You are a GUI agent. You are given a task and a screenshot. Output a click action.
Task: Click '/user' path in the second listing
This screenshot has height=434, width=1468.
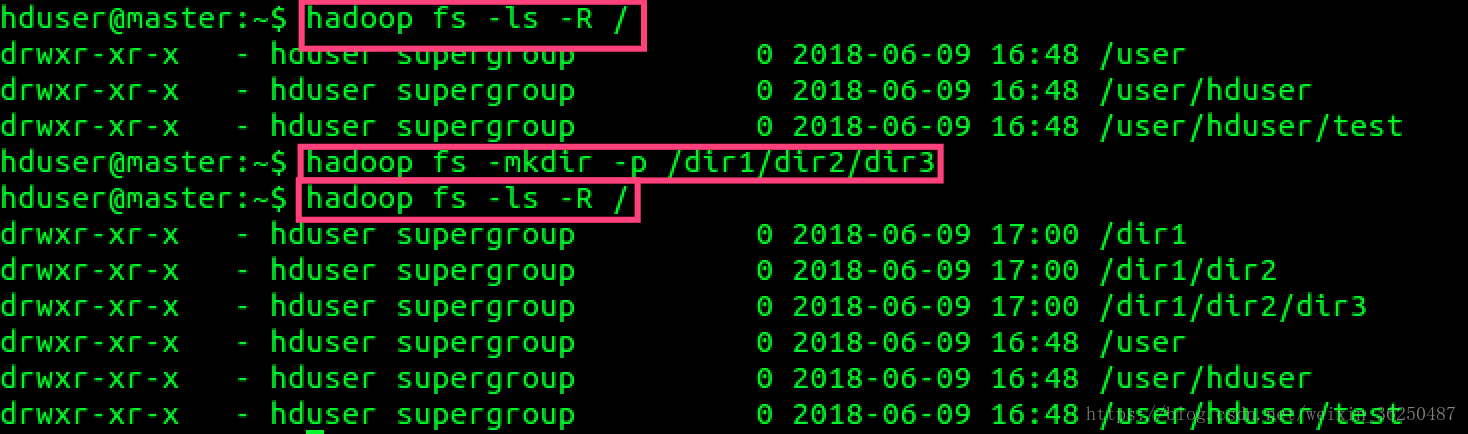click(1142, 343)
